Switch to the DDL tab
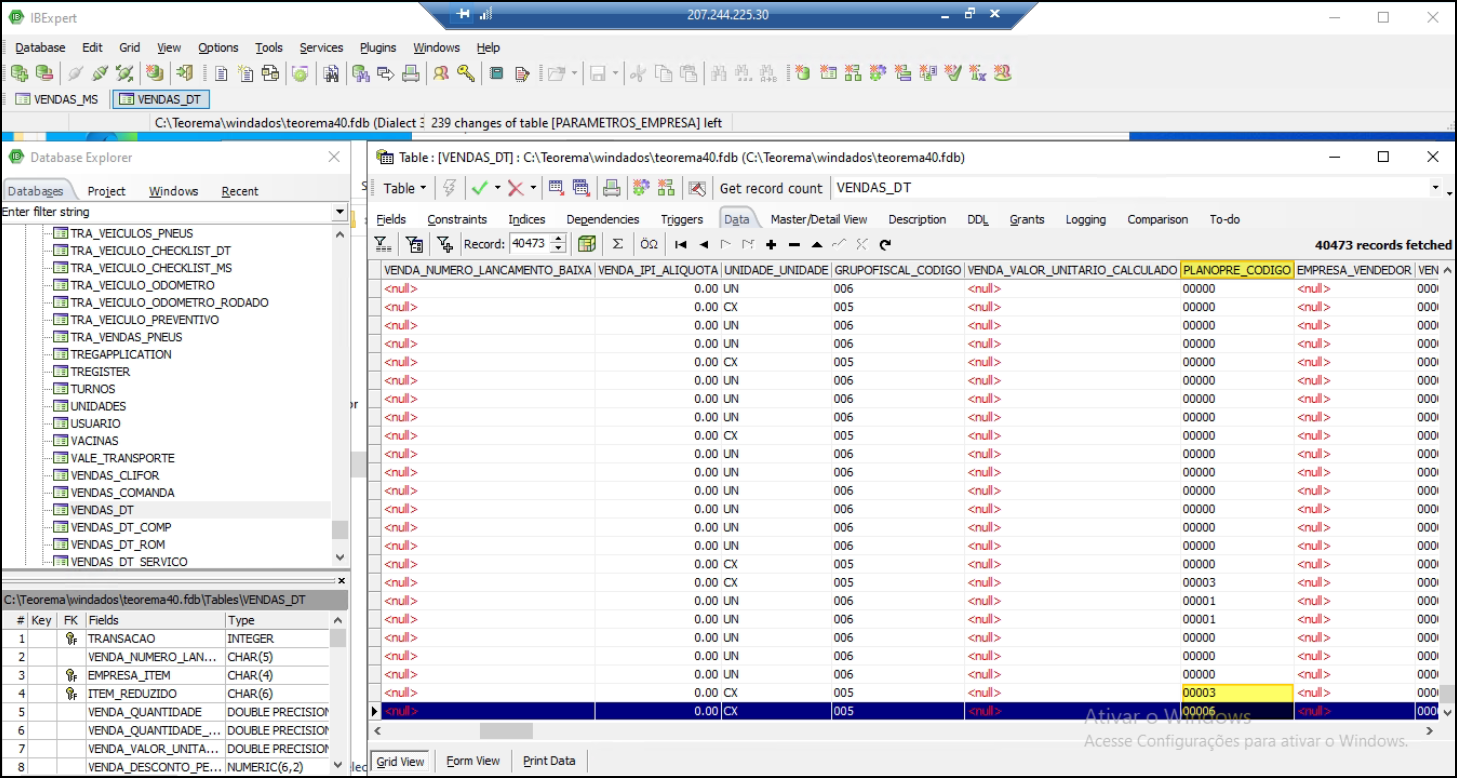Image resolution: width=1457 pixels, height=778 pixels. coord(977,219)
